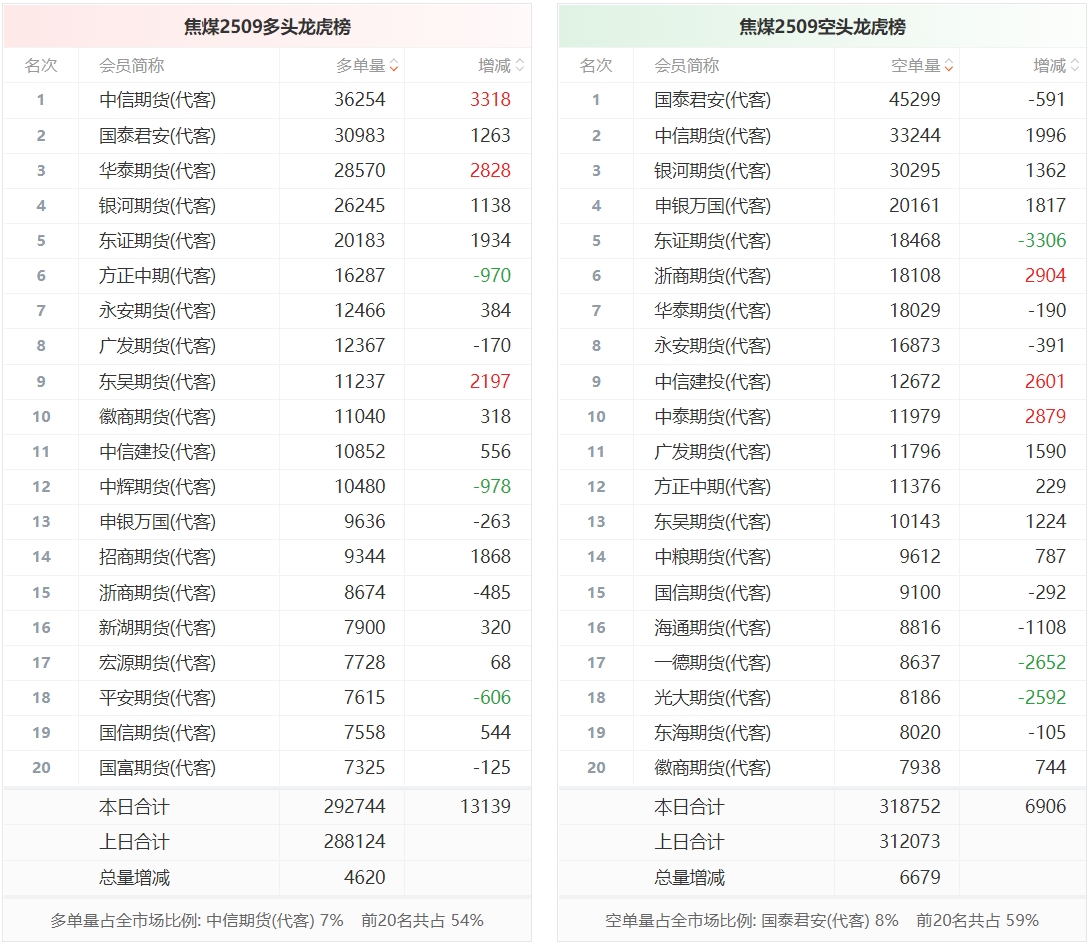This screenshot has height=946, width=1091.
Task: Select 宏源期货(代客) in long ranking
Action: (x=157, y=663)
